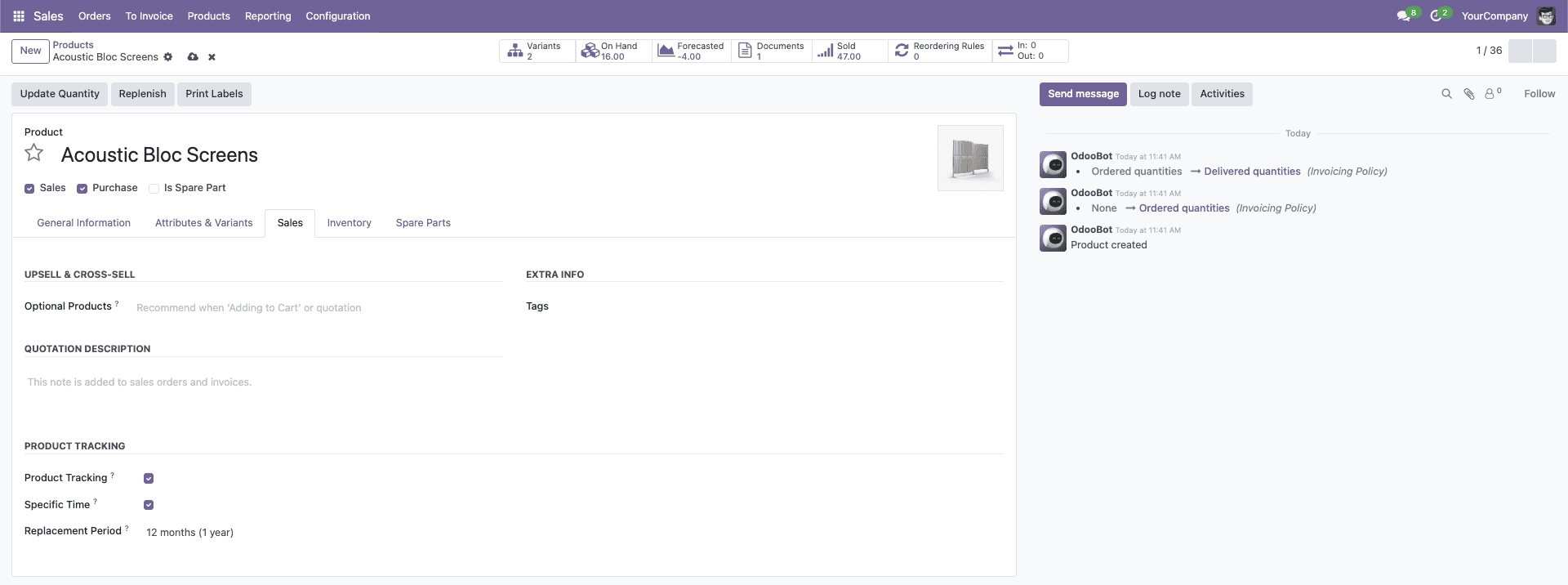Go back via Products breadcrumb link
This screenshot has width=1568, height=585.
pos(73,45)
